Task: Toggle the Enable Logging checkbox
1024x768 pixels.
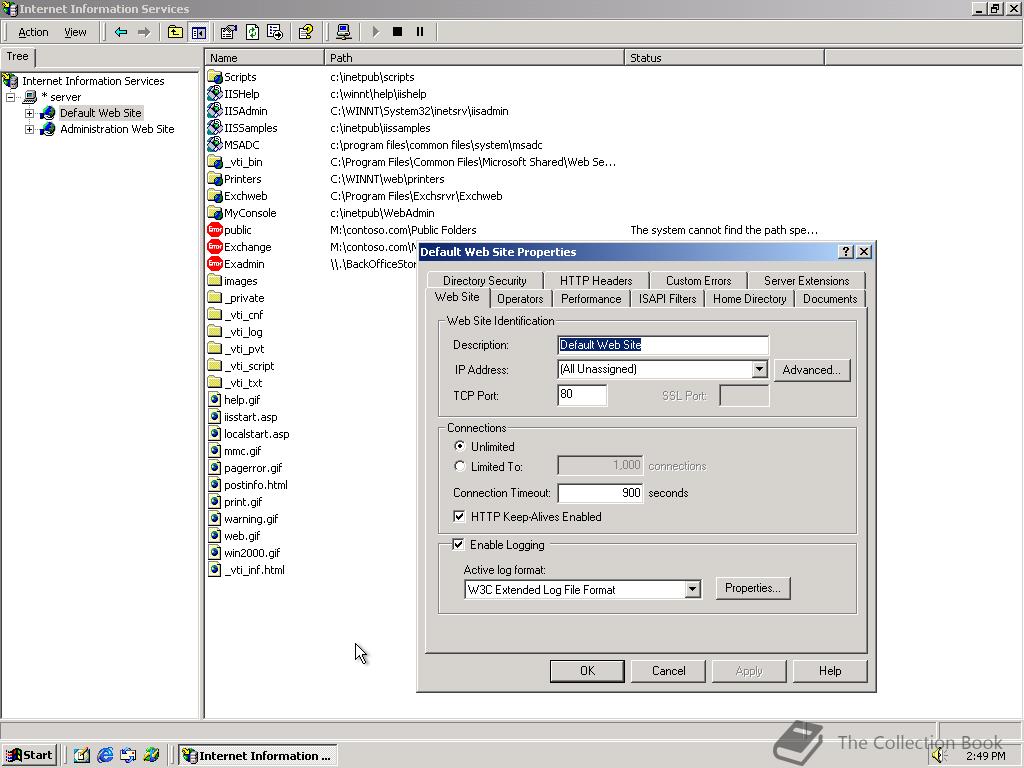Action: tap(458, 545)
